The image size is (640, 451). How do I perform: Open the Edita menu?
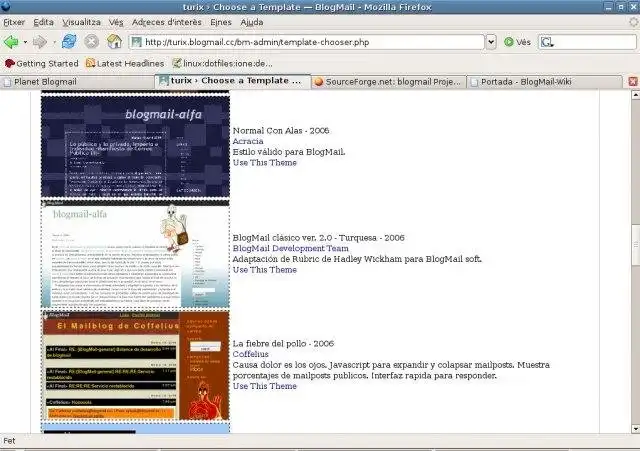point(43,22)
